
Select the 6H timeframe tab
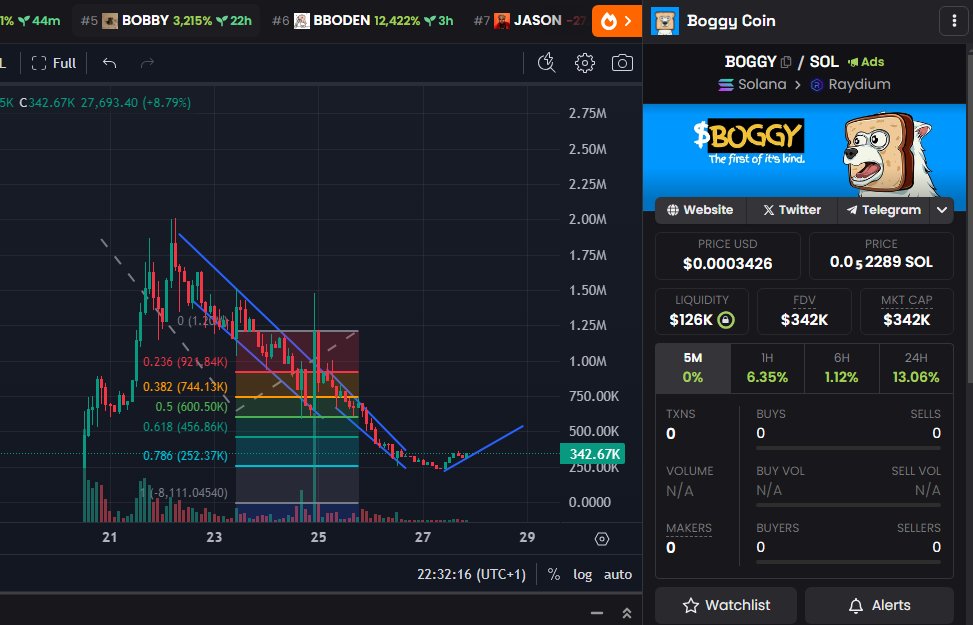(x=842, y=368)
